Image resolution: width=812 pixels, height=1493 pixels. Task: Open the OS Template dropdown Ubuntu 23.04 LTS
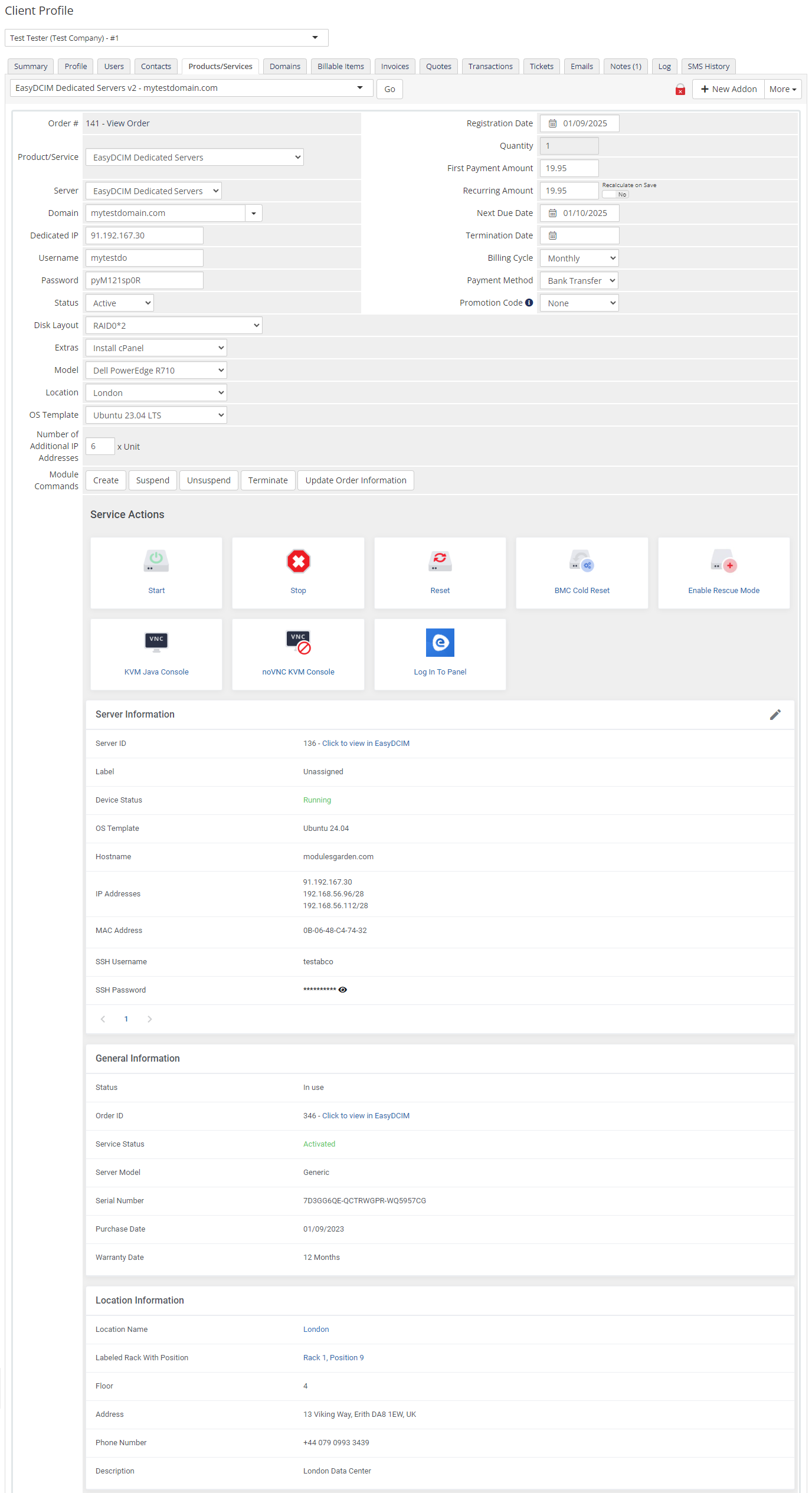point(156,415)
